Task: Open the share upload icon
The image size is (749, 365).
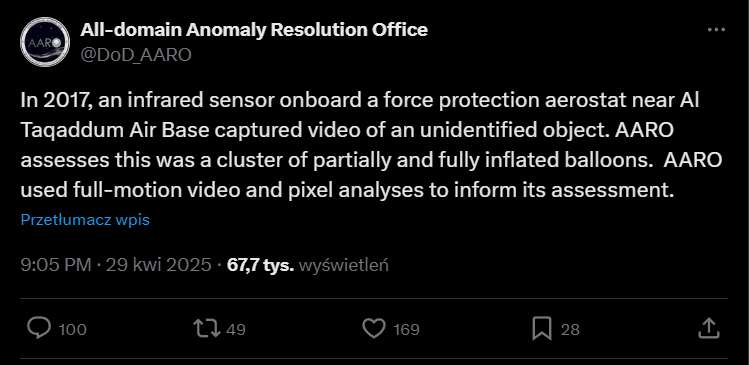Action: [x=709, y=328]
